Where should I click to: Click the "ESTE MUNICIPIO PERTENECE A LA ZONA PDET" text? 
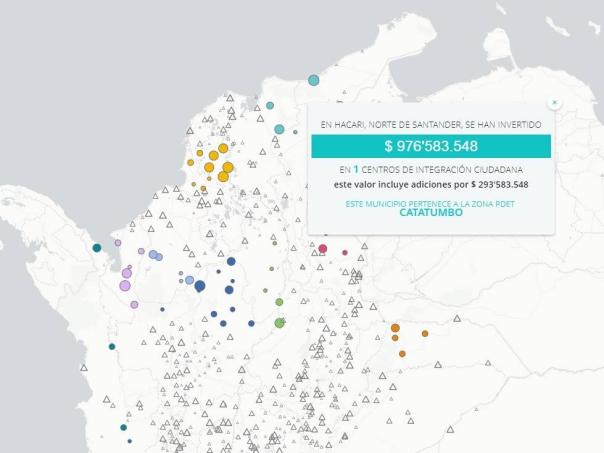[x=430, y=203]
